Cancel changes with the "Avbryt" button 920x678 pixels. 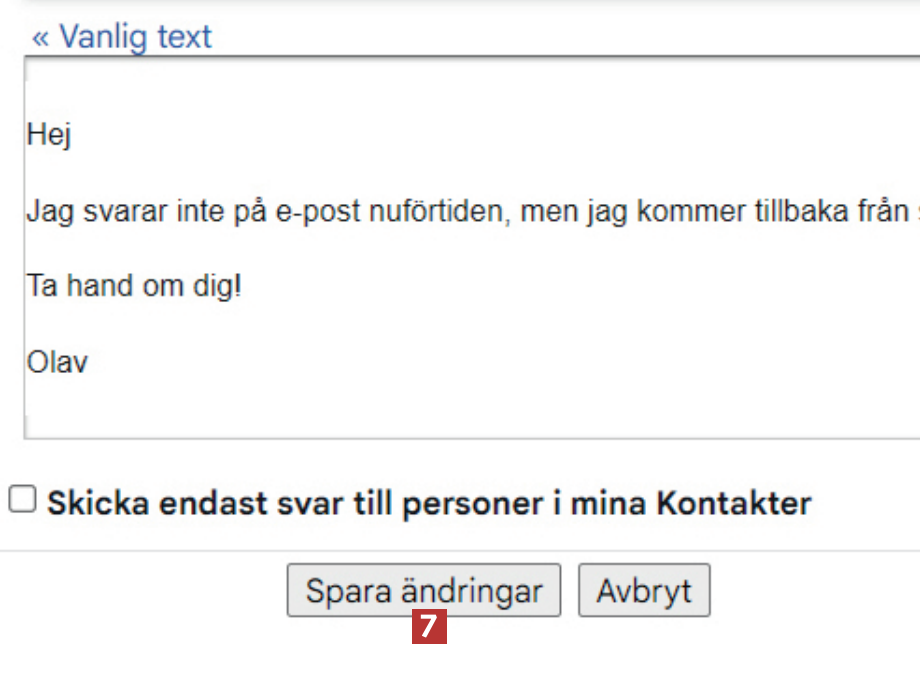[x=644, y=591]
